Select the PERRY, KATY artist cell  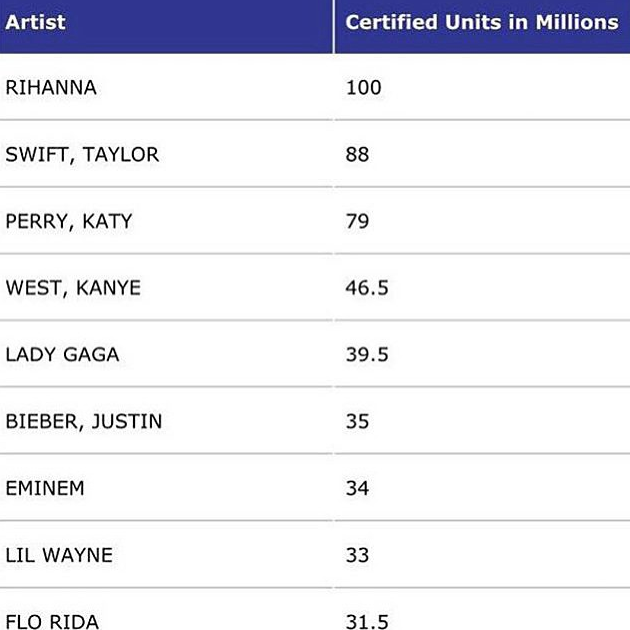coord(69,221)
